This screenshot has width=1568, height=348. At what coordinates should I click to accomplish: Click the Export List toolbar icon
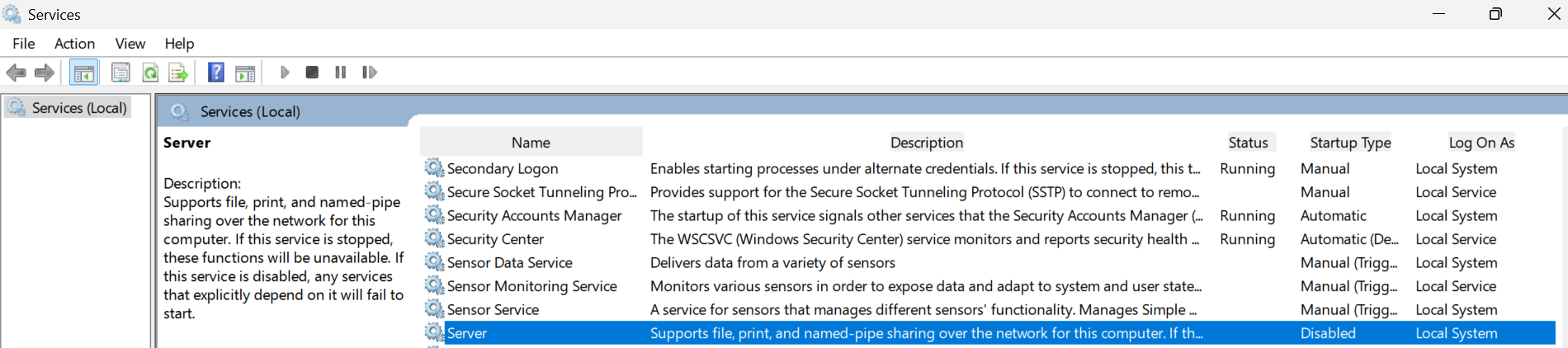(178, 73)
